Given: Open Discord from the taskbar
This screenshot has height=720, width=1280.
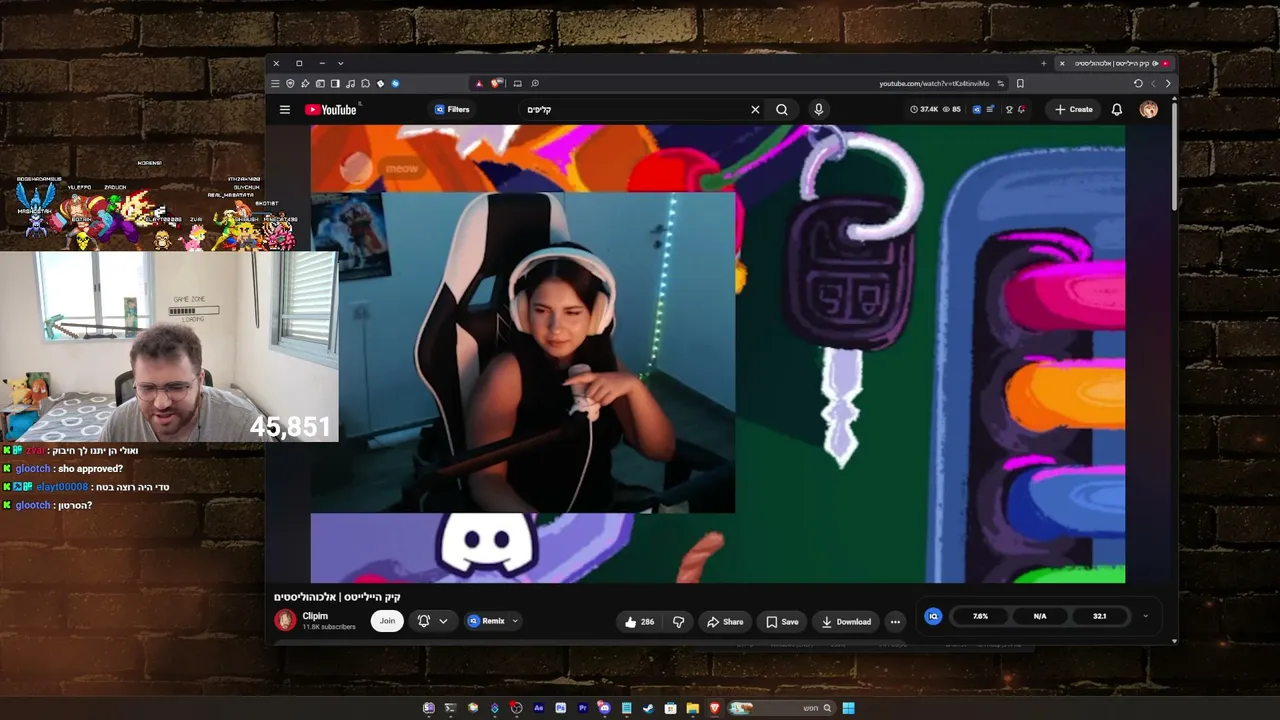Looking at the screenshot, I should pyautogui.click(x=604, y=708).
